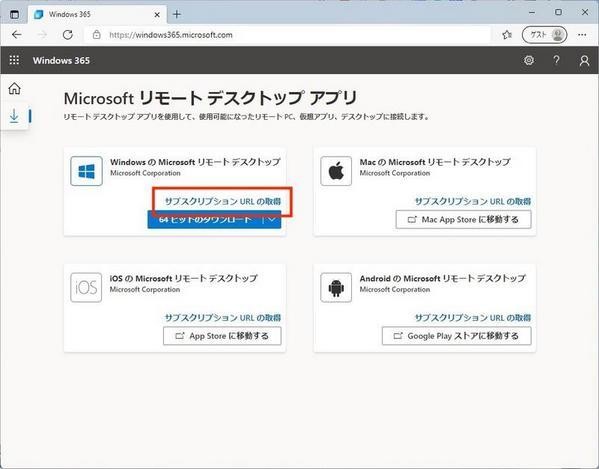Click the Windows 365 header title
This screenshot has width=599, height=469.
[x=61, y=60]
